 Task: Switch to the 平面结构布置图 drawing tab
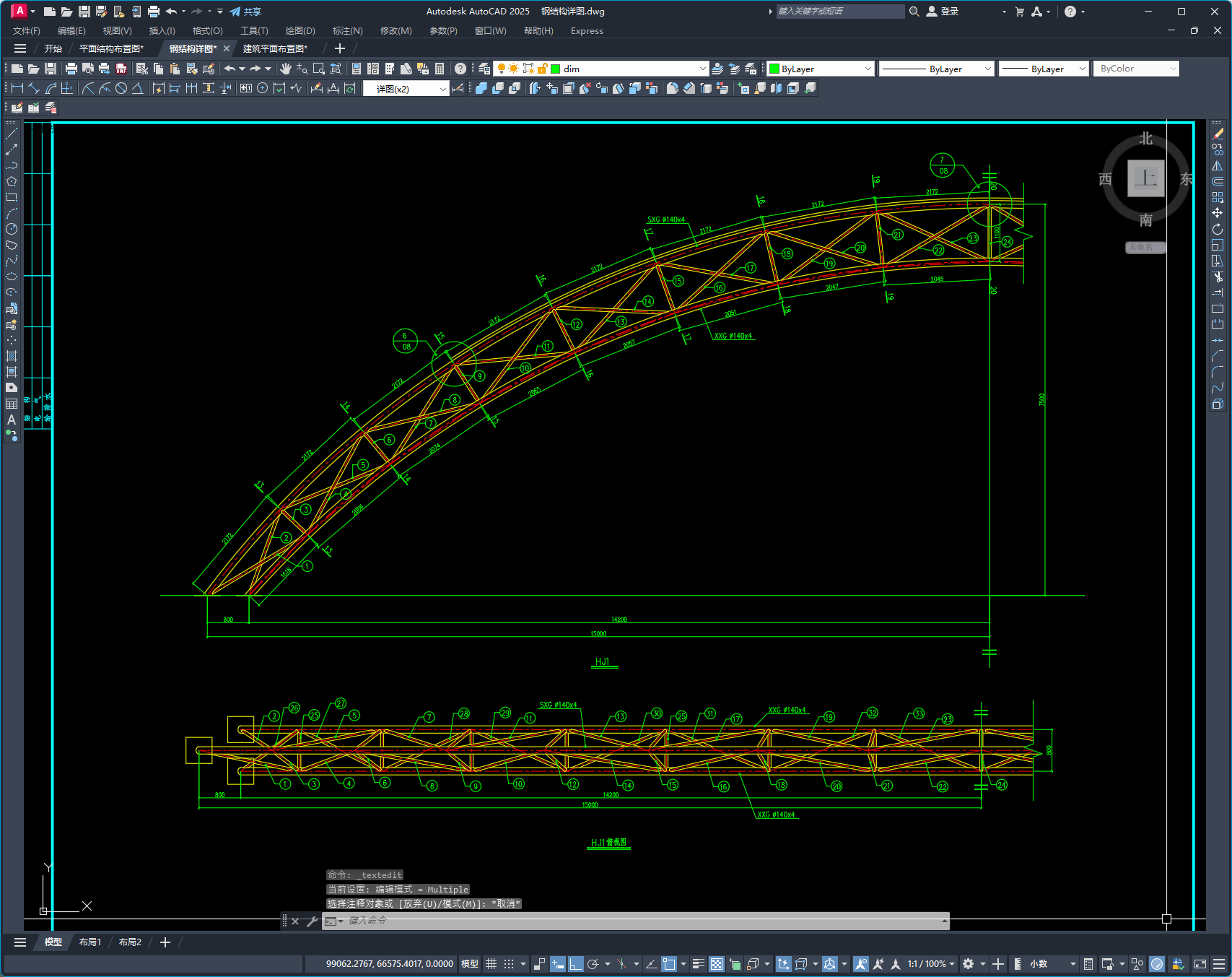111,48
